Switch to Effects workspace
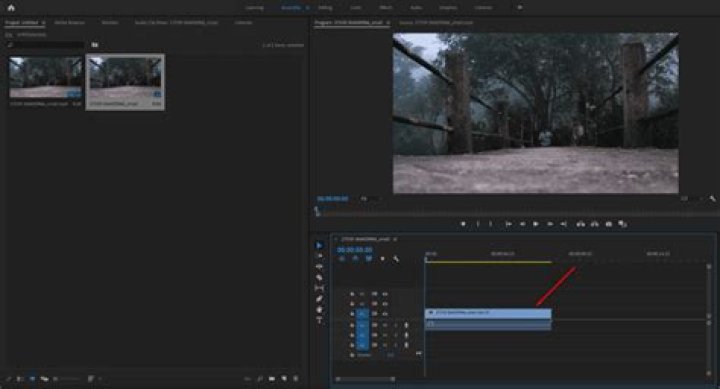Viewport: 720px width, 389px height. click(x=386, y=8)
